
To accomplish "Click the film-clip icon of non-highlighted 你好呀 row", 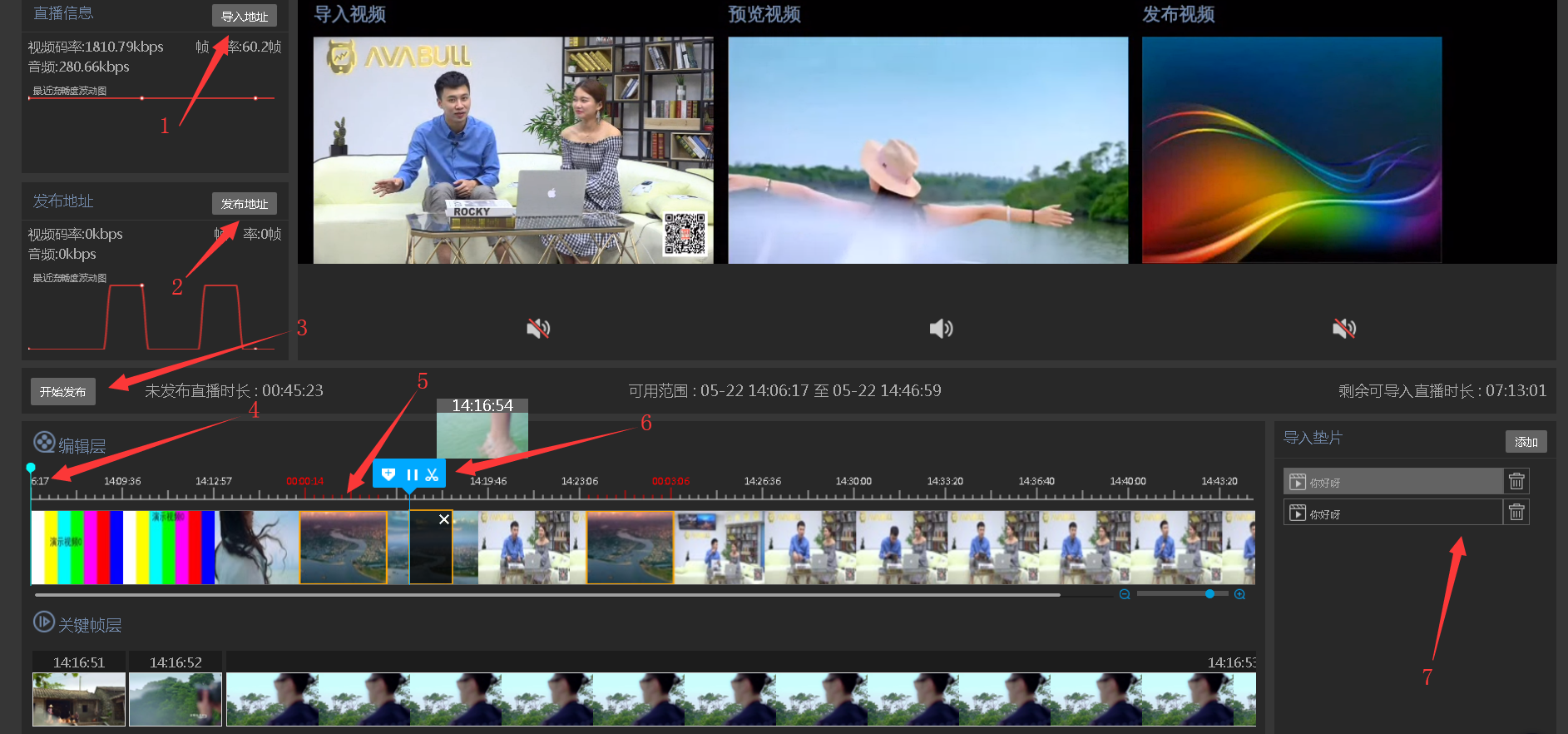I will coord(1298,513).
